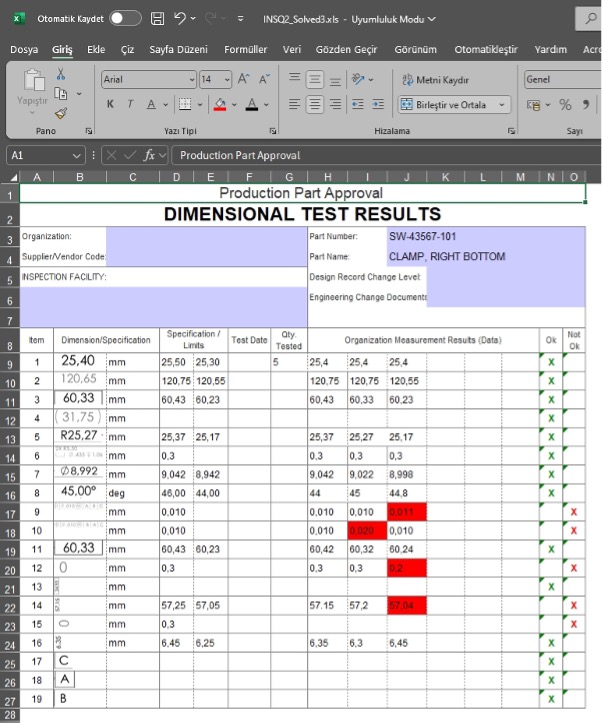This screenshot has height=724, width=602.
Task: Click Metni Kaydır wrap text button
Action: tap(436, 80)
